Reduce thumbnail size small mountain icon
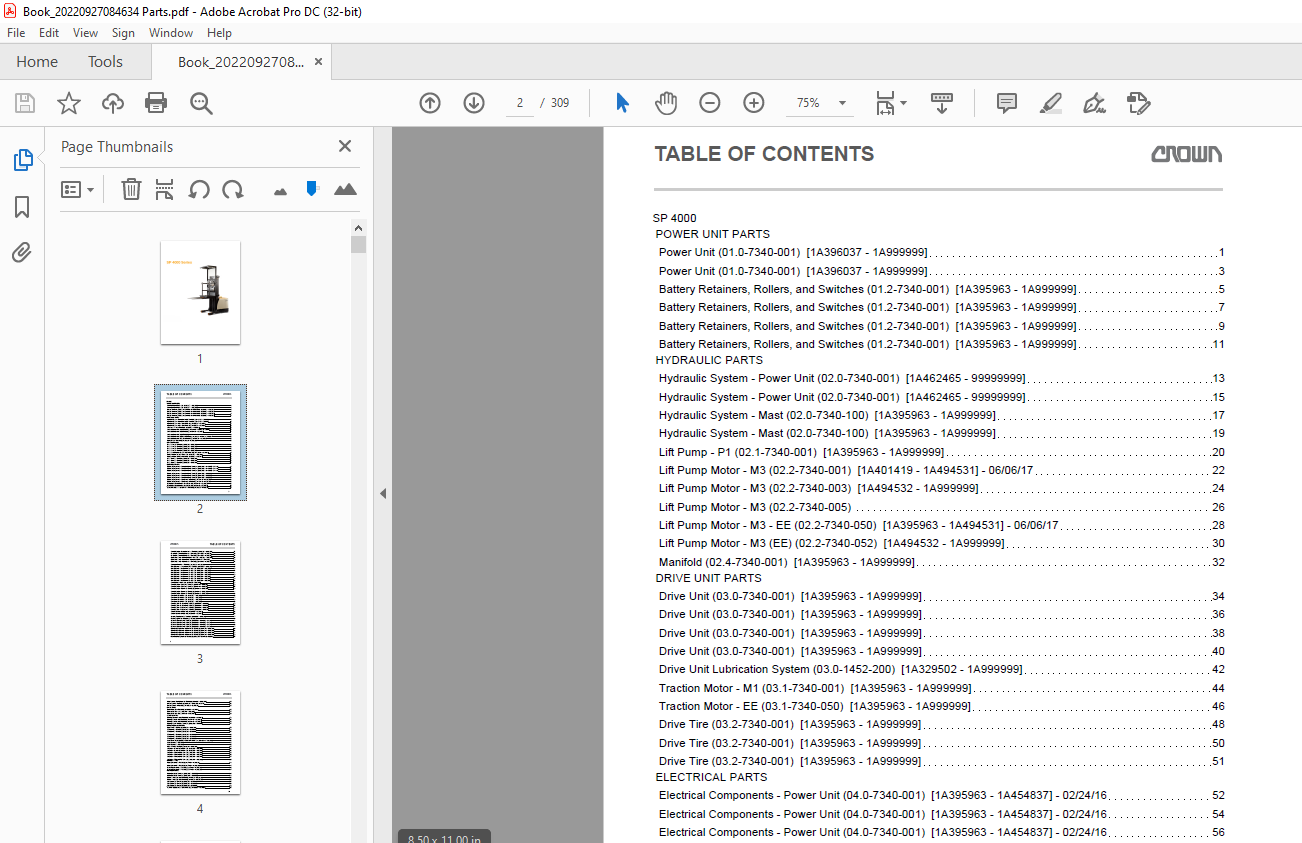This screenshot has width=1302, height=843. (x=280, y=190)
